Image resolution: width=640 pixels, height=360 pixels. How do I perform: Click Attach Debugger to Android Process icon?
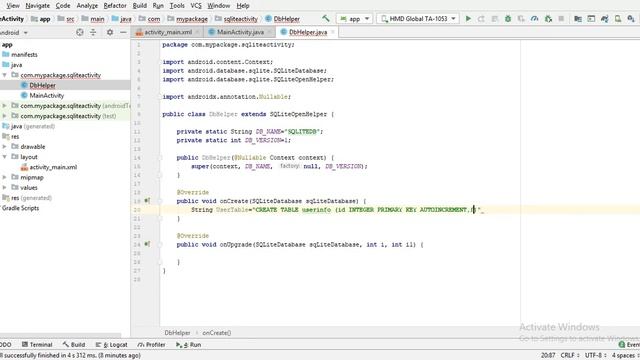tap(548, 19)
